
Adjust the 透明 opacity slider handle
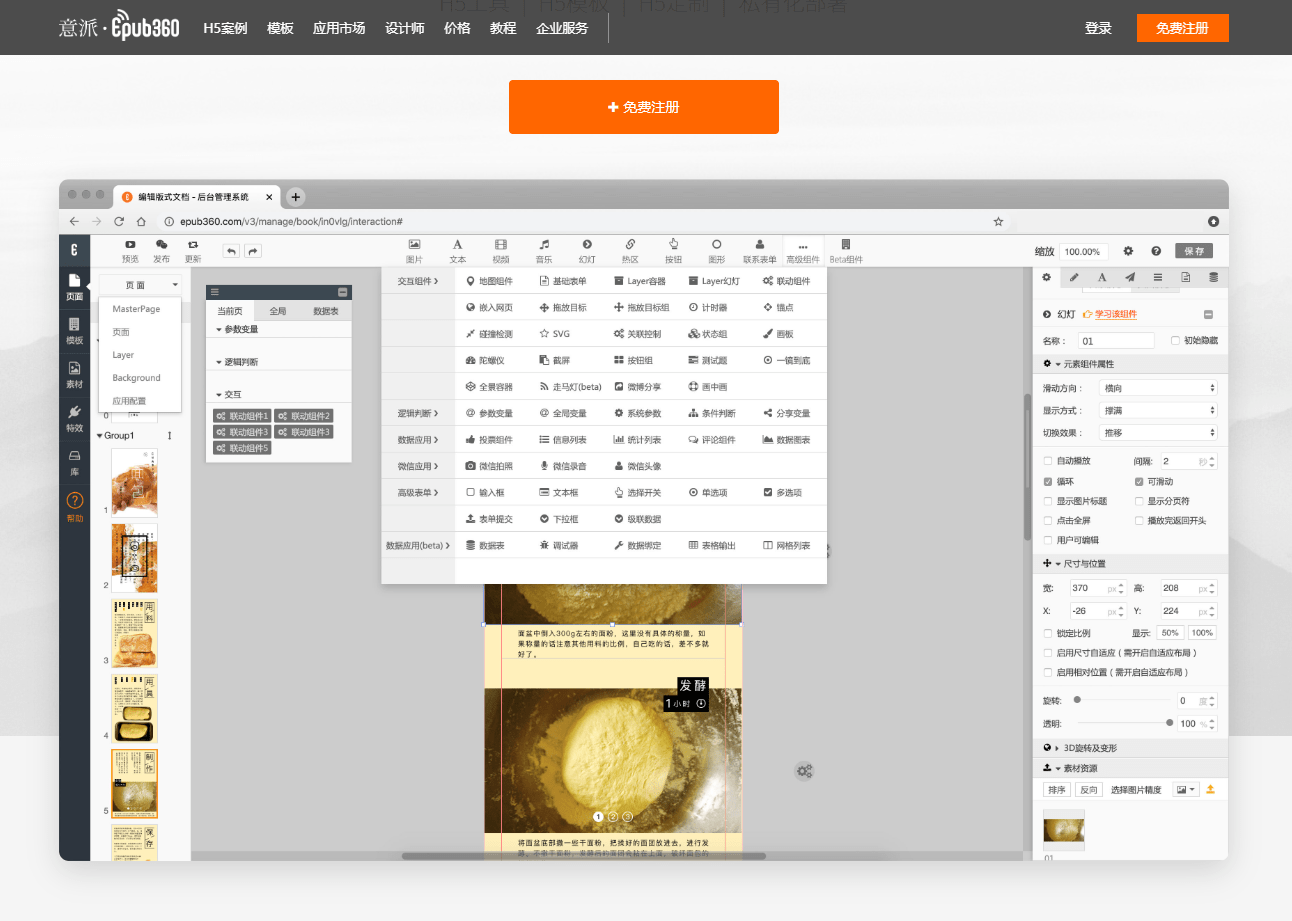pyautogui.click(x=1170, y=722)
